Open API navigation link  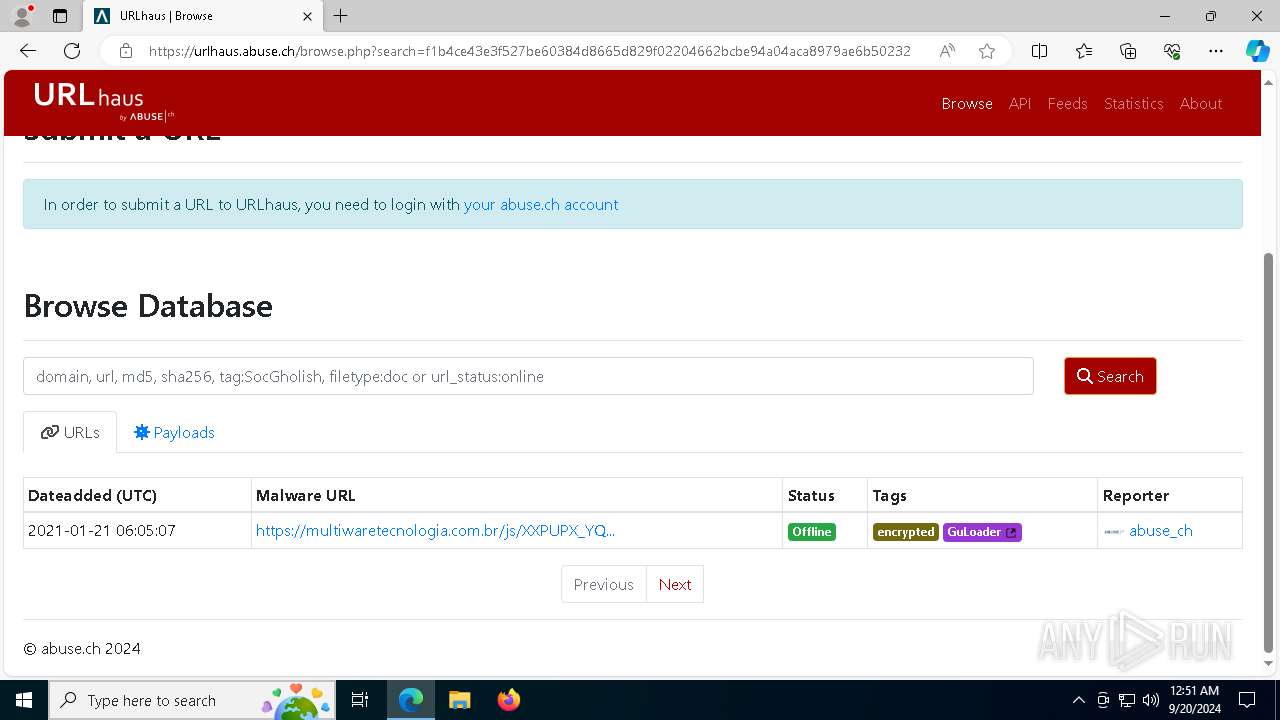[1020, 104]
